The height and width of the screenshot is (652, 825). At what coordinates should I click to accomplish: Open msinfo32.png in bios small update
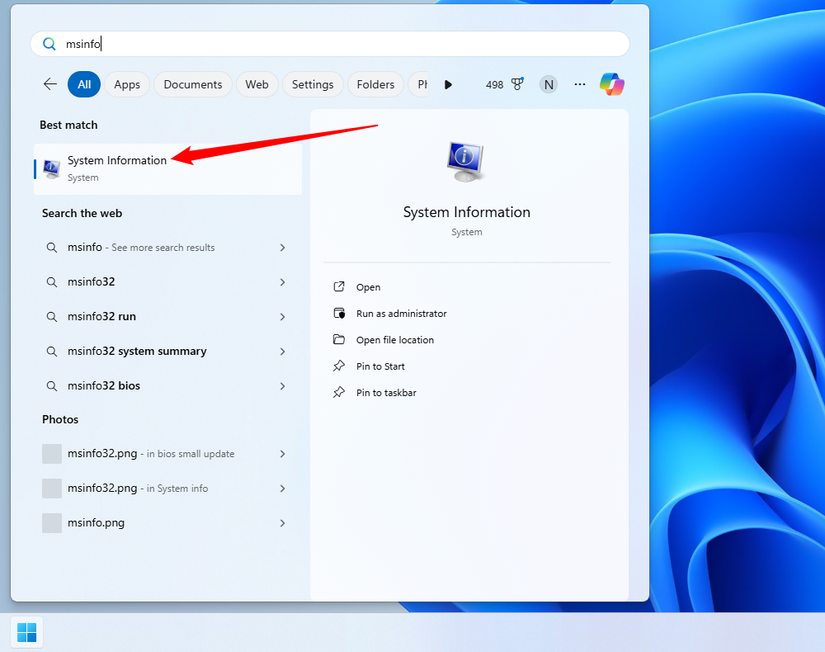point(150,454)
